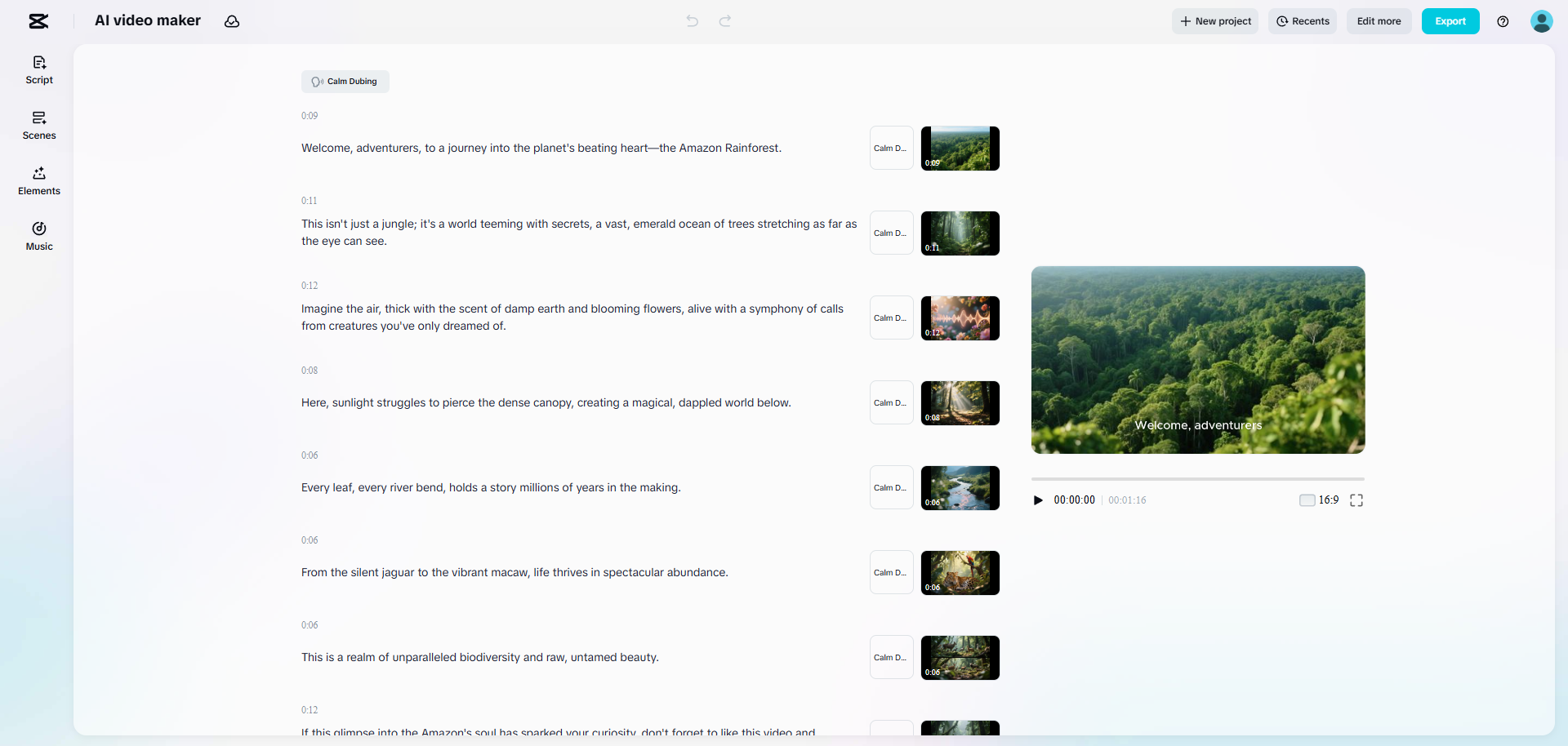
Task: Open the Music panel
Action: tap(39, 237)
